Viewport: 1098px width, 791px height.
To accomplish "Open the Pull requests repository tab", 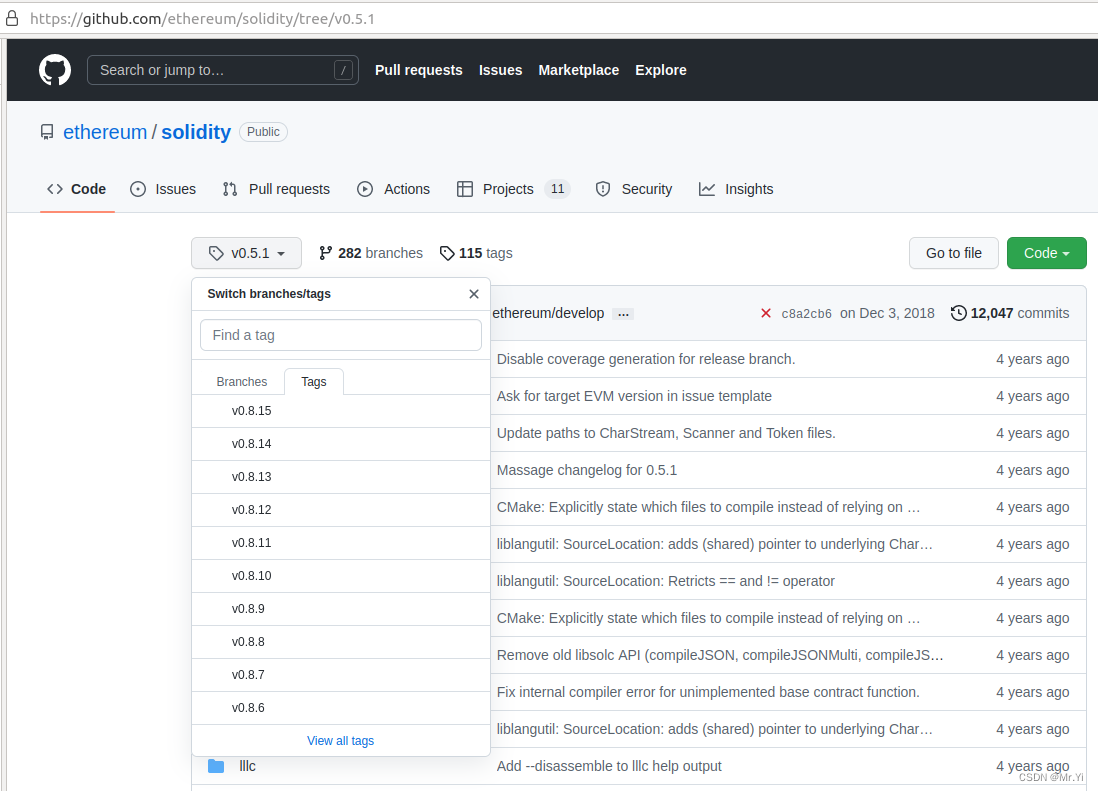I will (276, 189).
